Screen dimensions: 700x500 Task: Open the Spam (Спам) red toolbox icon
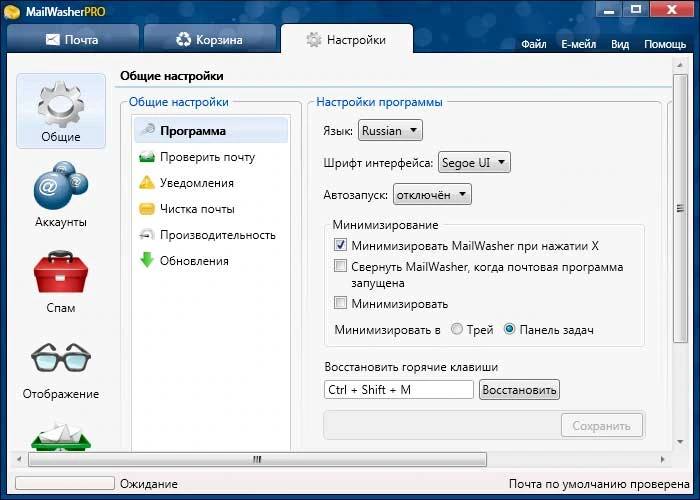pyautogui.click(x=61, y=271)
